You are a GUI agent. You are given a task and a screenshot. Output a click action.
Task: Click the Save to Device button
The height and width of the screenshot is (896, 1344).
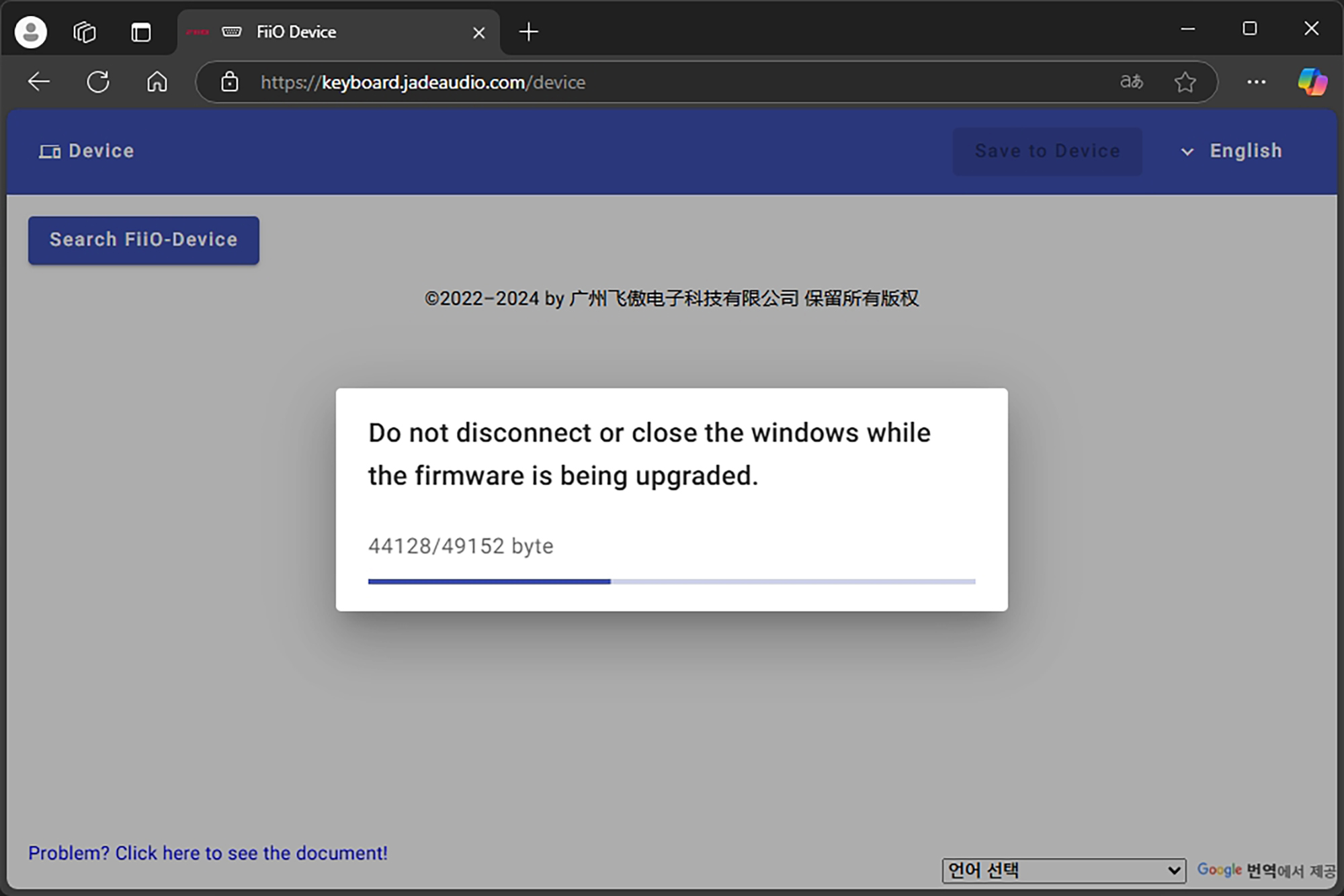1047,151
